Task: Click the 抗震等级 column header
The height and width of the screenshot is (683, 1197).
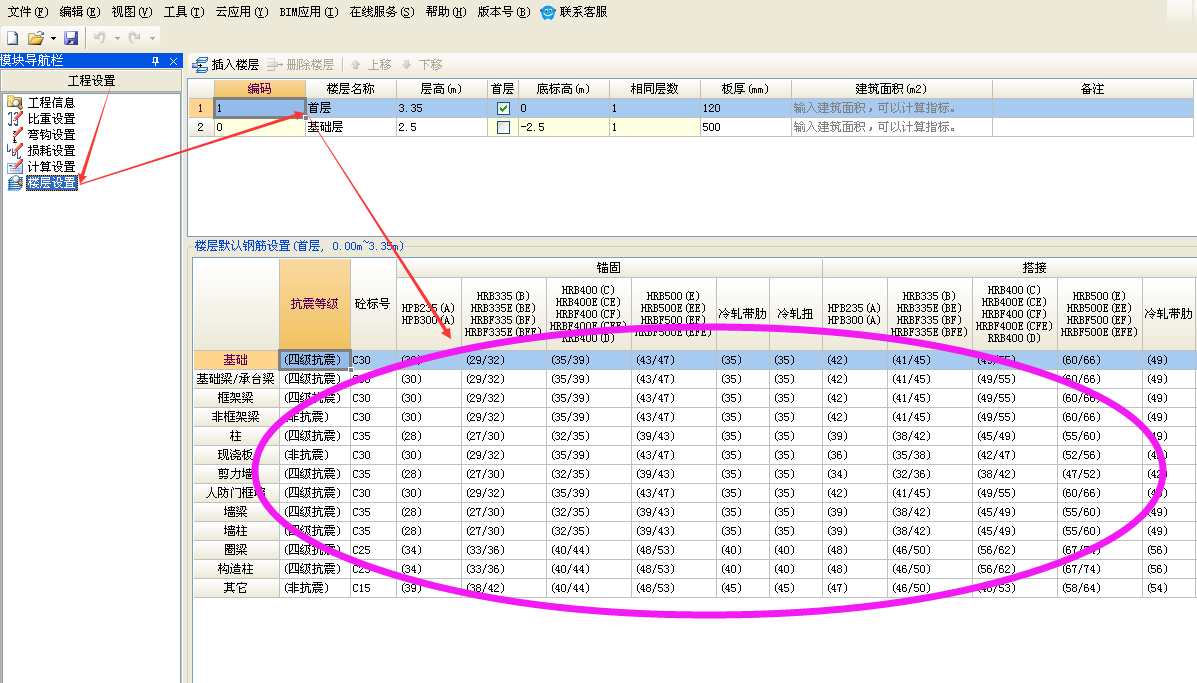Action: point(315,304)
